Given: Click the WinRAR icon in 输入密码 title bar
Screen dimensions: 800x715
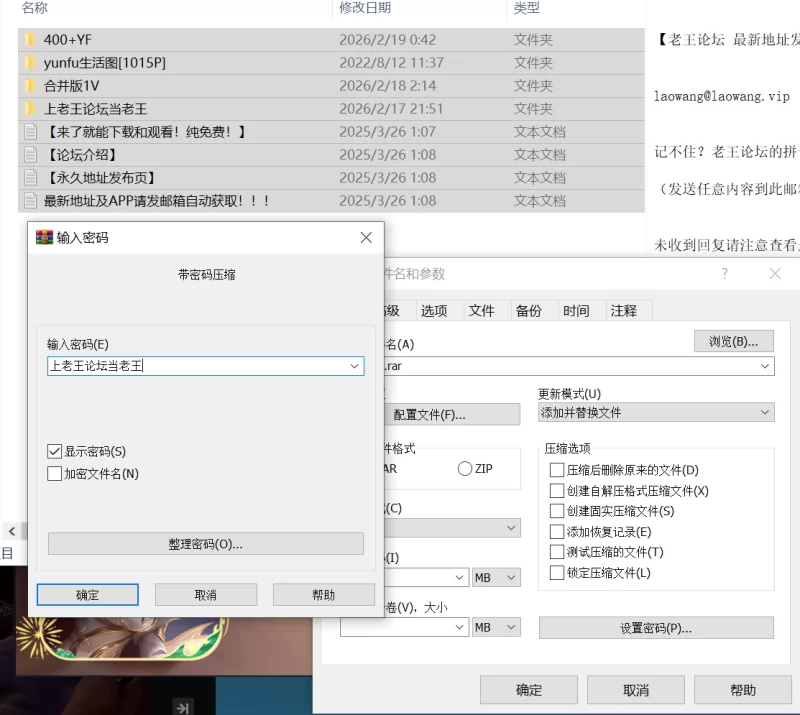Looking at the screenshot, I should tap(44, 237).
